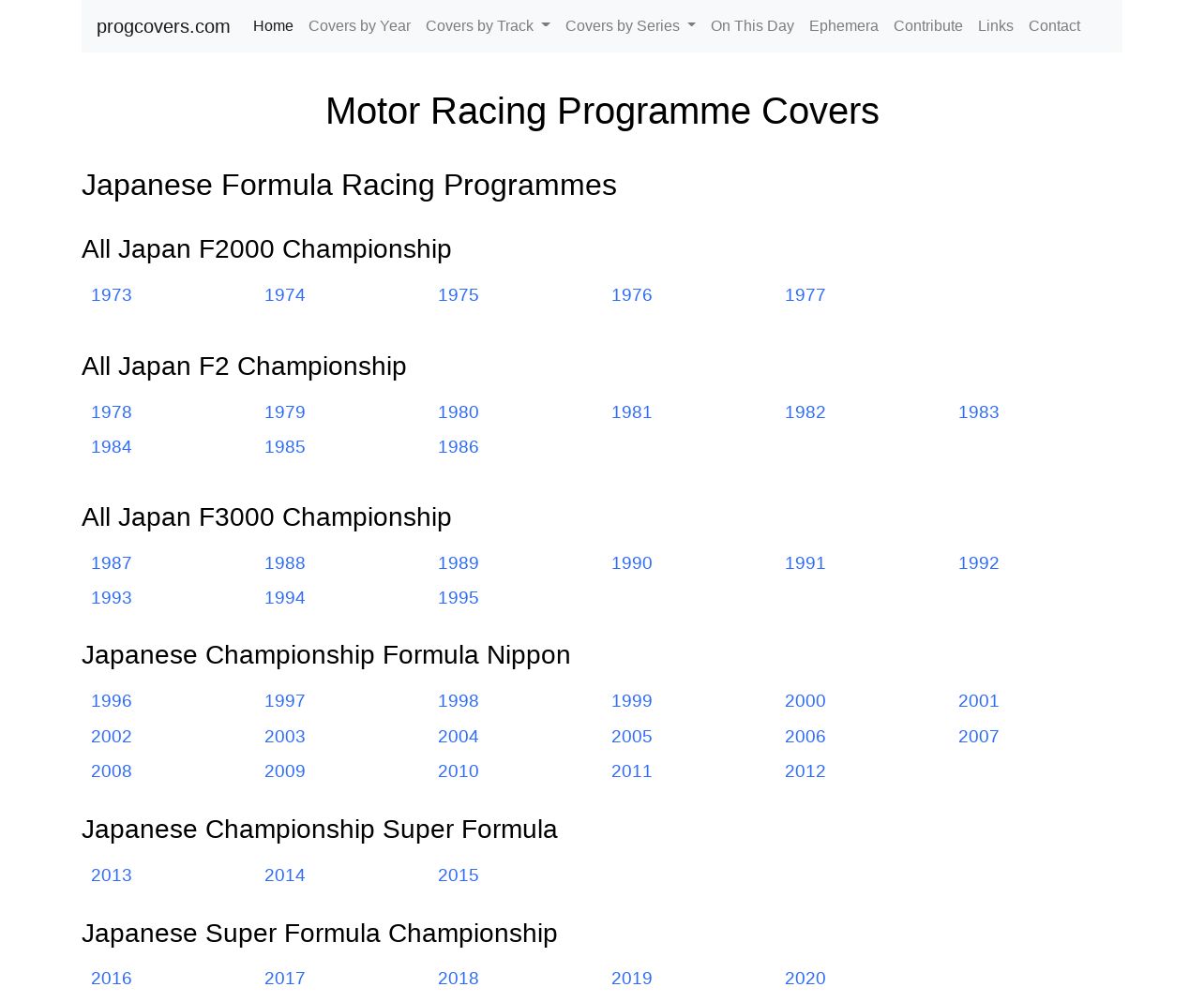Select 2001 Formula Nippon year

[978, 701]
